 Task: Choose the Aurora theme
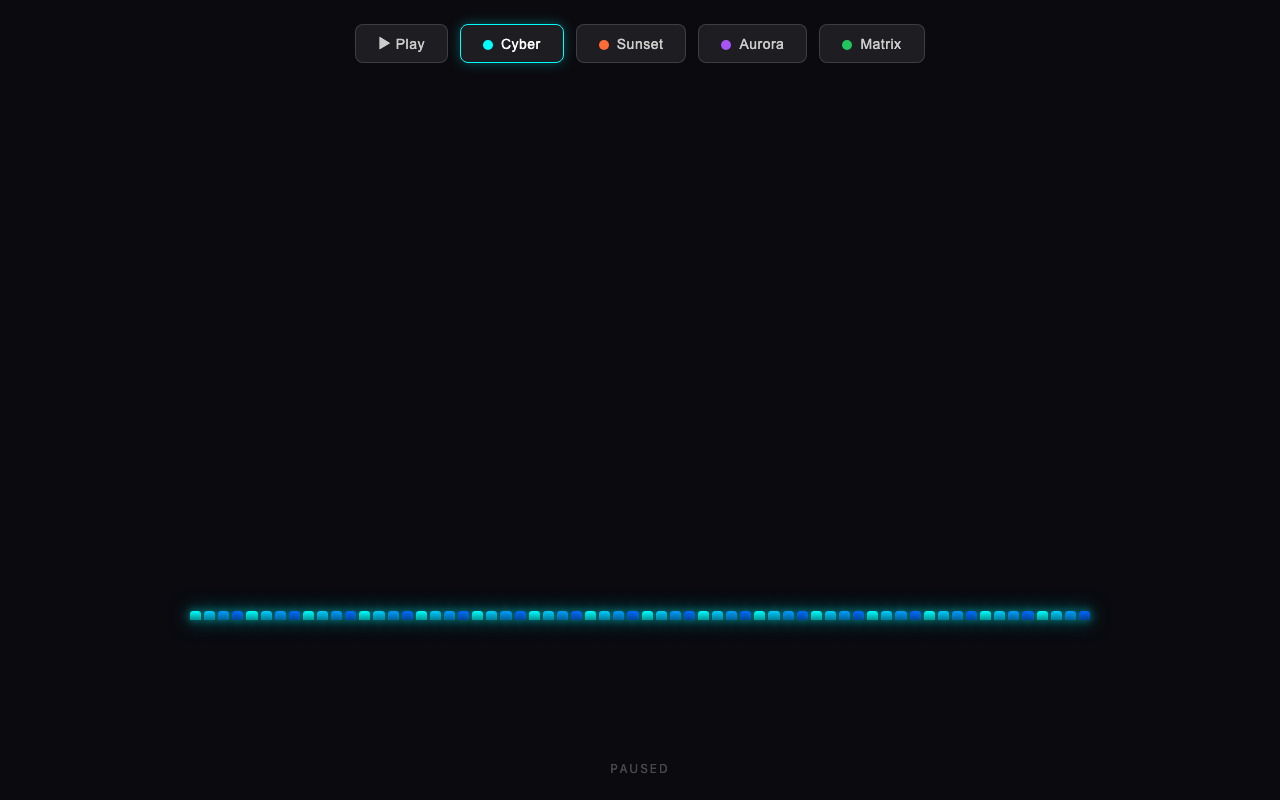[752, 44]
